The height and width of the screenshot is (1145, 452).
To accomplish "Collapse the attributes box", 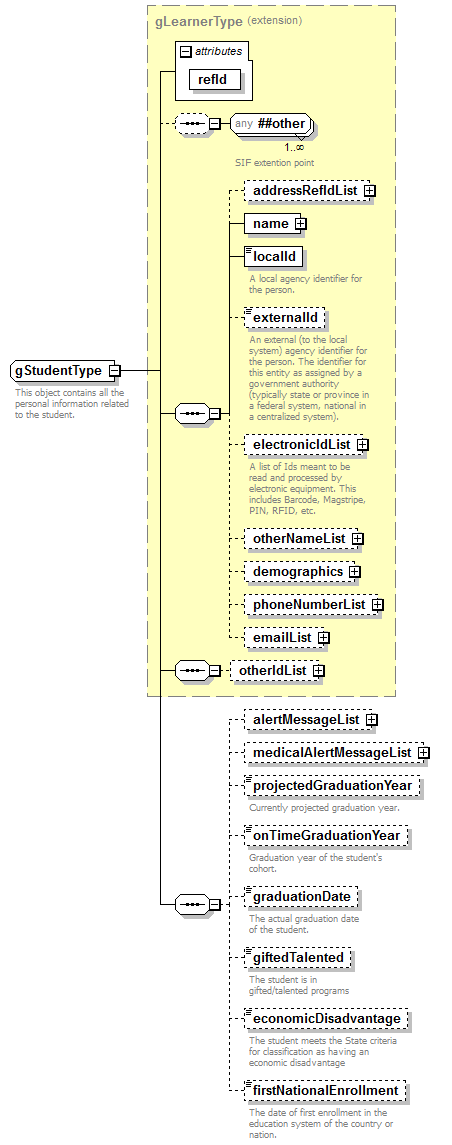I will point(185,52).
